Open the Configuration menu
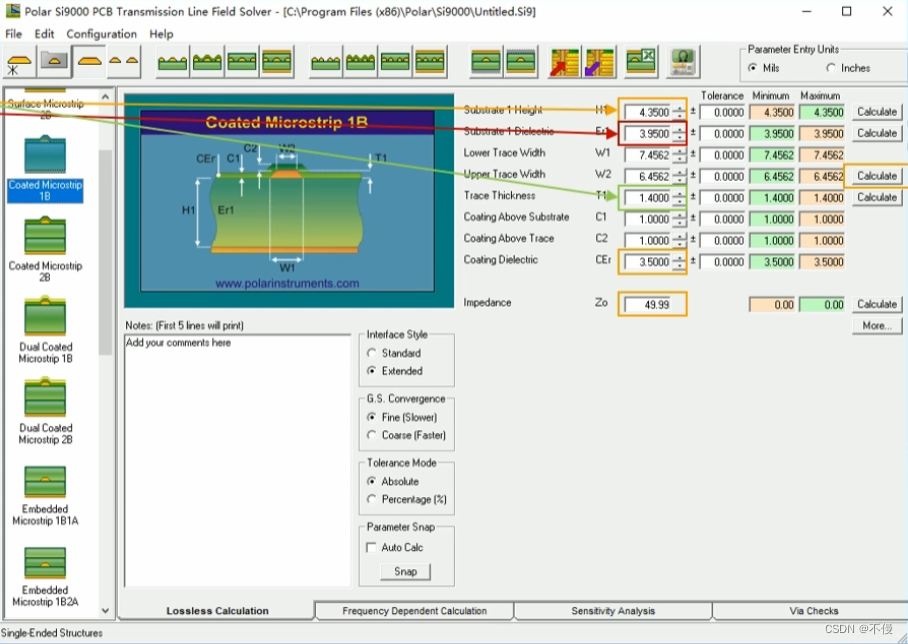The width and height of the screenshot is (908, 644). pos(101,34)
